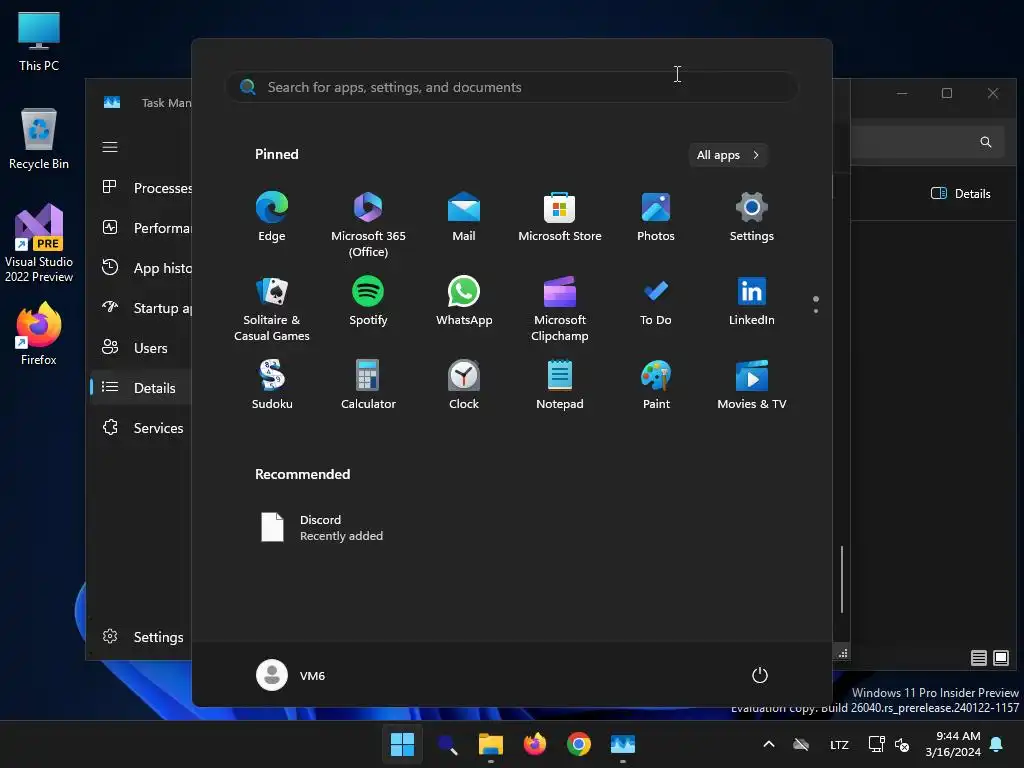Open the To Do app
1024x768 pixels.
click(656, 301)
